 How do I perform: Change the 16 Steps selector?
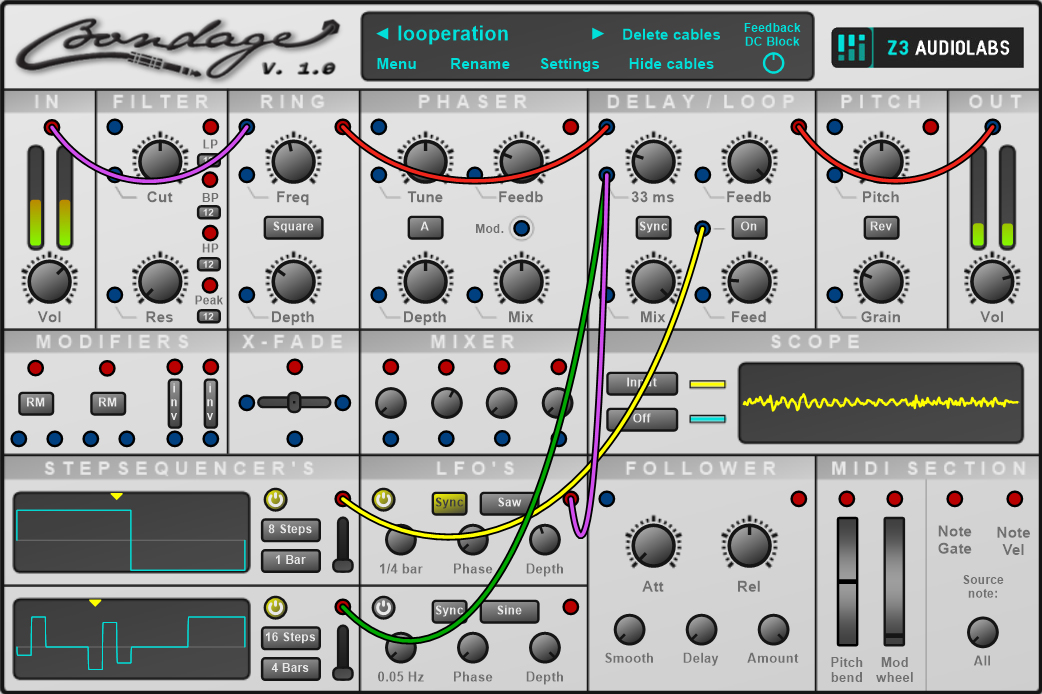(290, 637)
